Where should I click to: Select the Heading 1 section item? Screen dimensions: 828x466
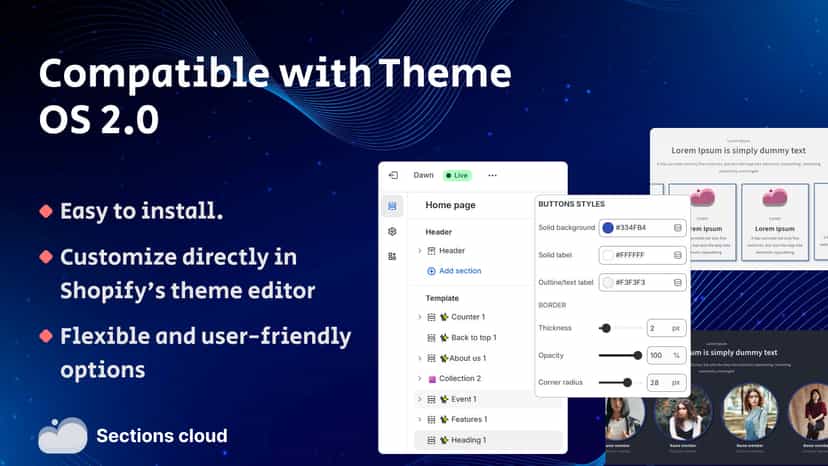pyautogui.click(x=488, y=440)
